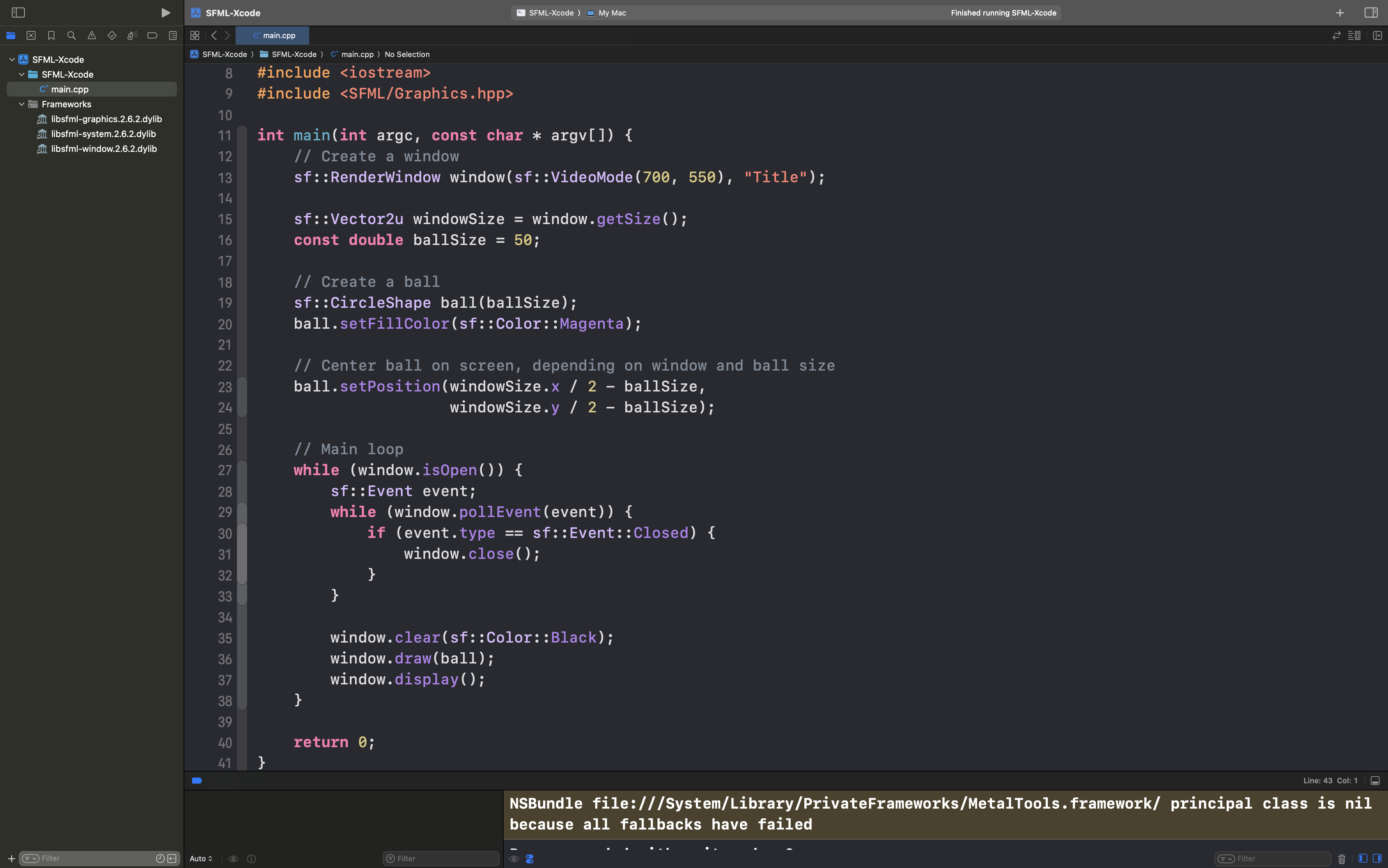Click Finished running SFML-Xcode status
Image resolution: width=1388 pixels, height=868 pixels.
point(1004,12)
